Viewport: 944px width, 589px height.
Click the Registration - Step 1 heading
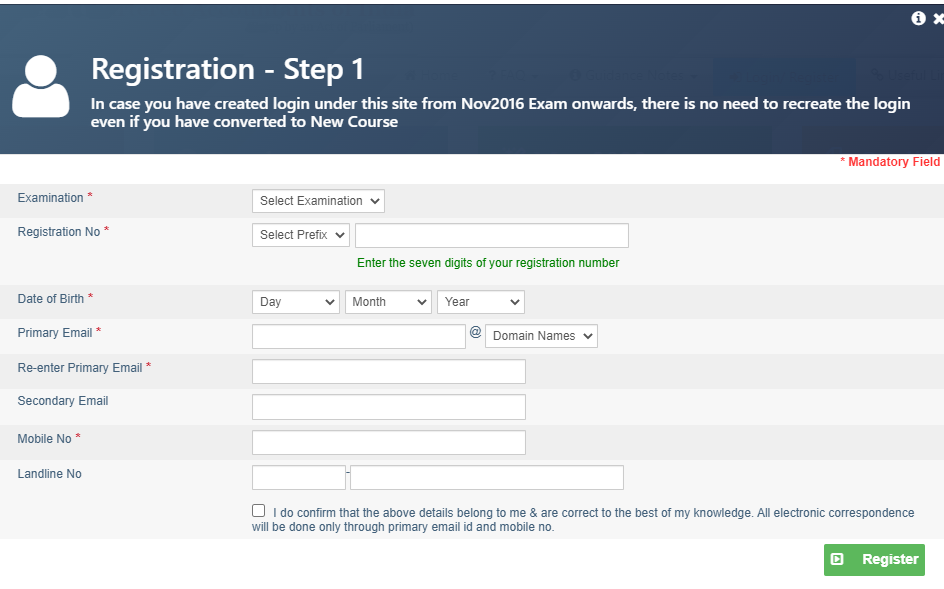coord(228,69)
